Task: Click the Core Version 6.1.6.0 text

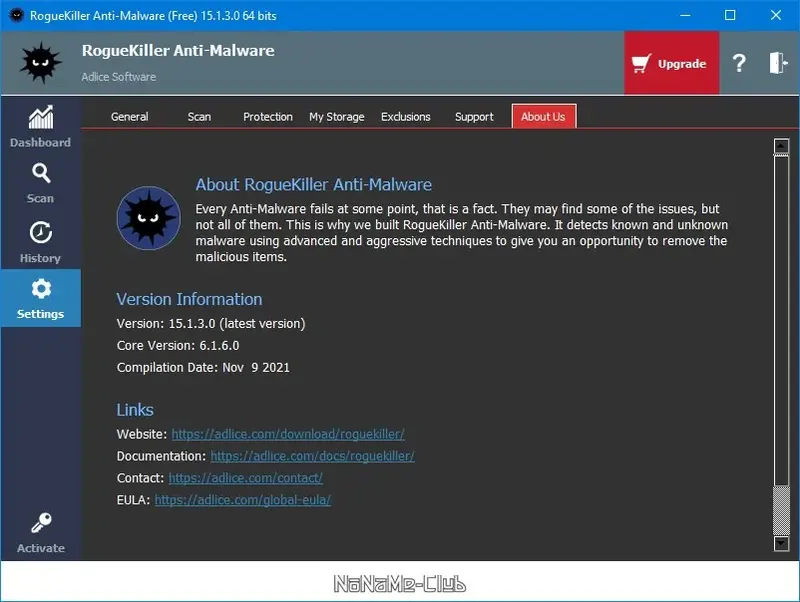Action: [x=178, y=345]
